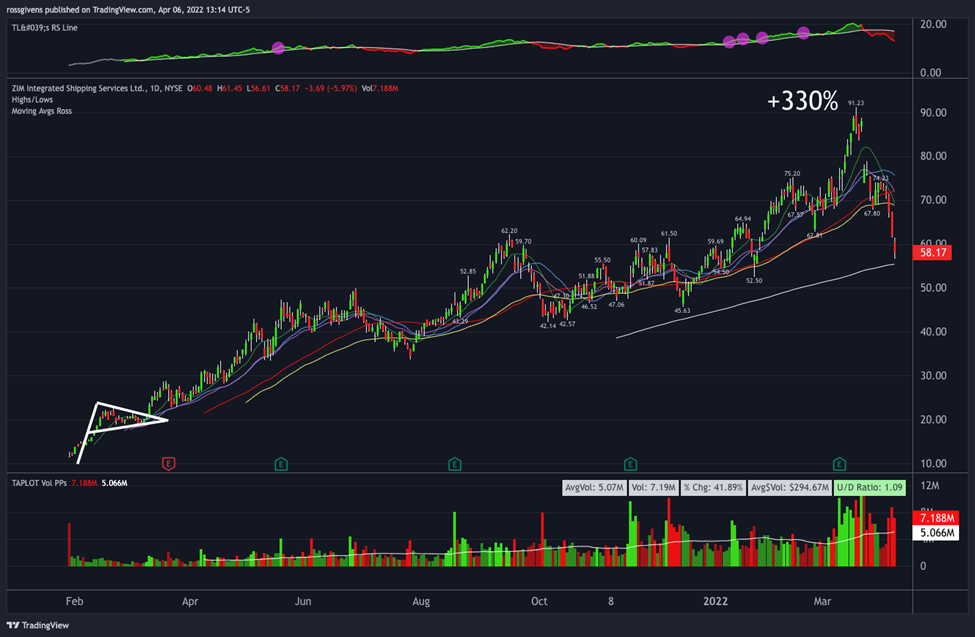Click the earnings marker below the March 2022 candles
Viewport: 975px width, 637px height.
click(x=839, y=463)
